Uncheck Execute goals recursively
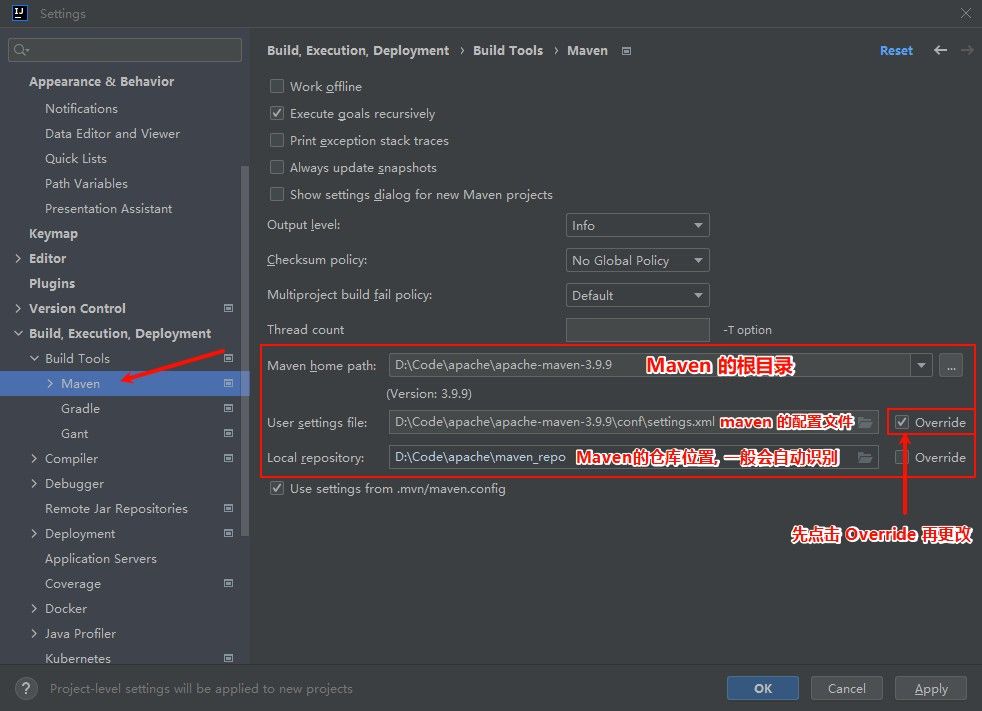This screenshot has height=711, width=982. (276, 113)
